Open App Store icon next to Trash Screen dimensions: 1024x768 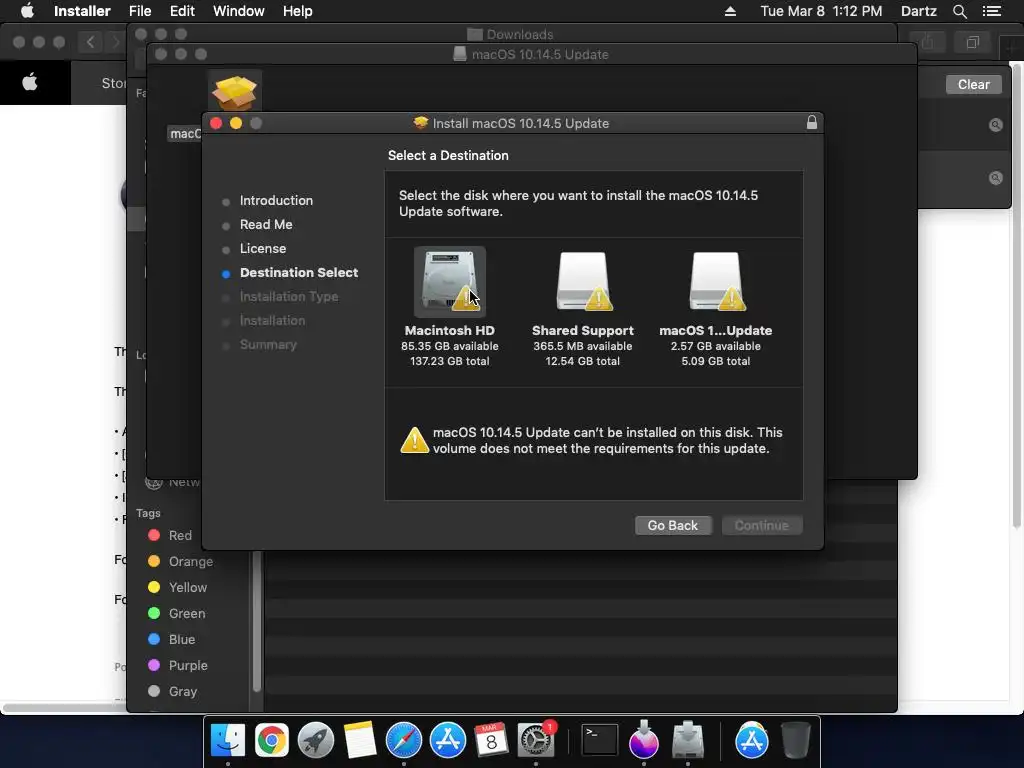(752, 740)
